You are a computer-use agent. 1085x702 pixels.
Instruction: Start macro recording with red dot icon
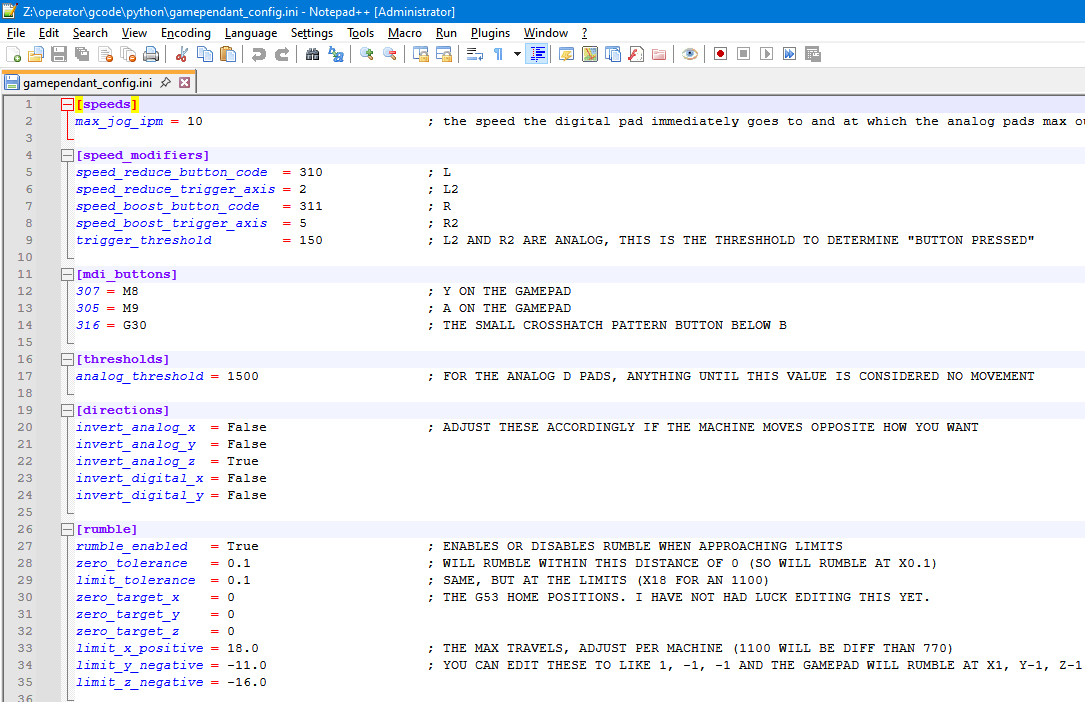(x=720, y=54)
